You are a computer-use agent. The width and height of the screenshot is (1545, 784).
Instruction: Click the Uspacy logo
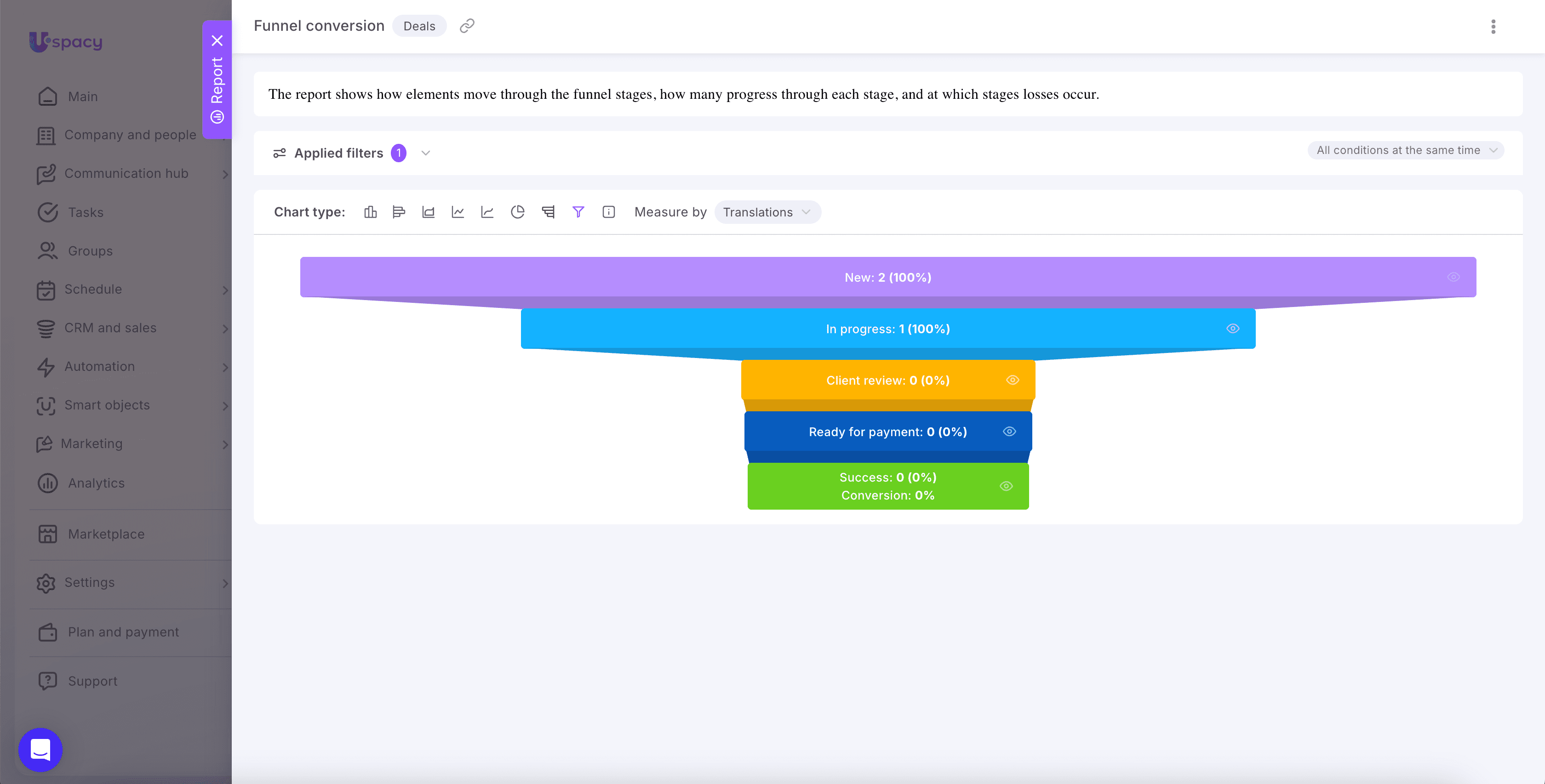click(x=66, y=41)
